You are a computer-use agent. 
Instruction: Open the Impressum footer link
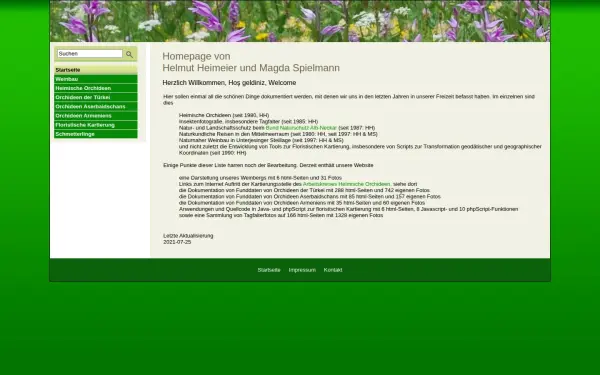(302, 270)
